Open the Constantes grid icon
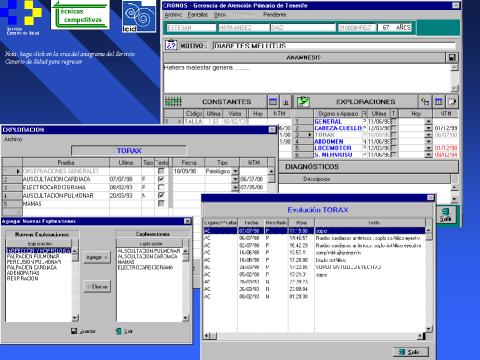This screenshot has height=360, width=480. coord(173,102)
